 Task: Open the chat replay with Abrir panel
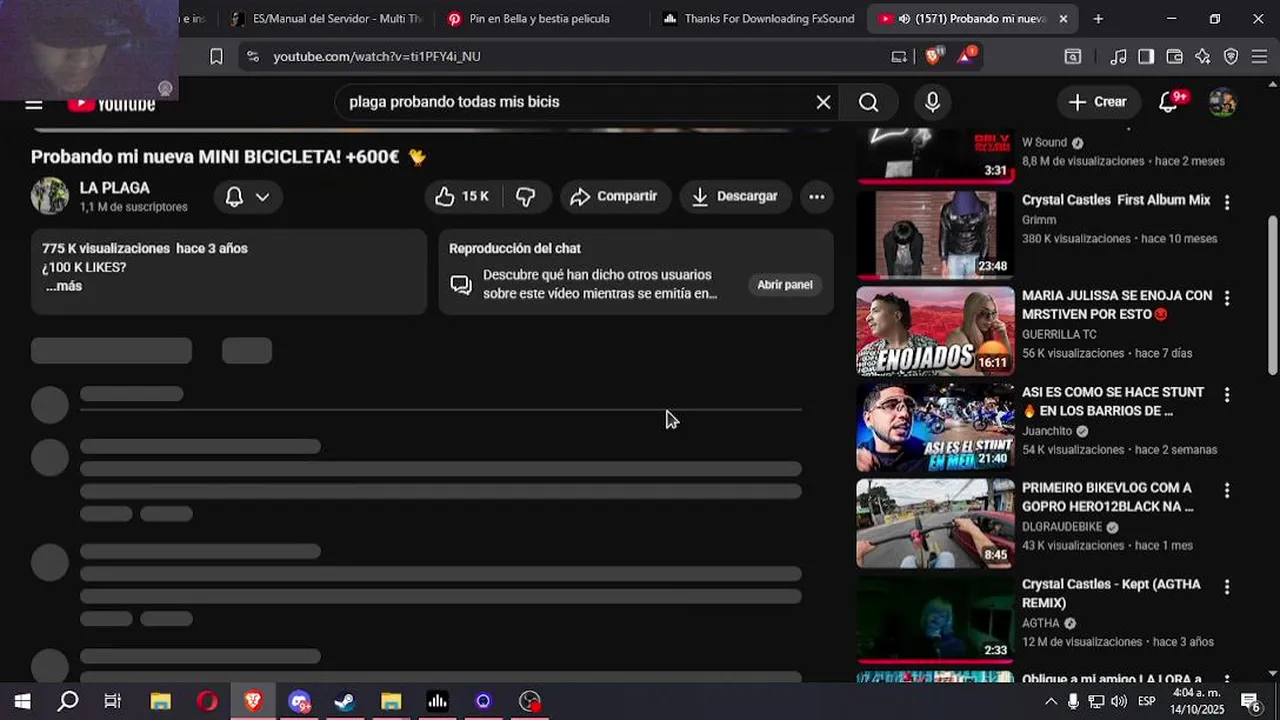coord(785,285)
